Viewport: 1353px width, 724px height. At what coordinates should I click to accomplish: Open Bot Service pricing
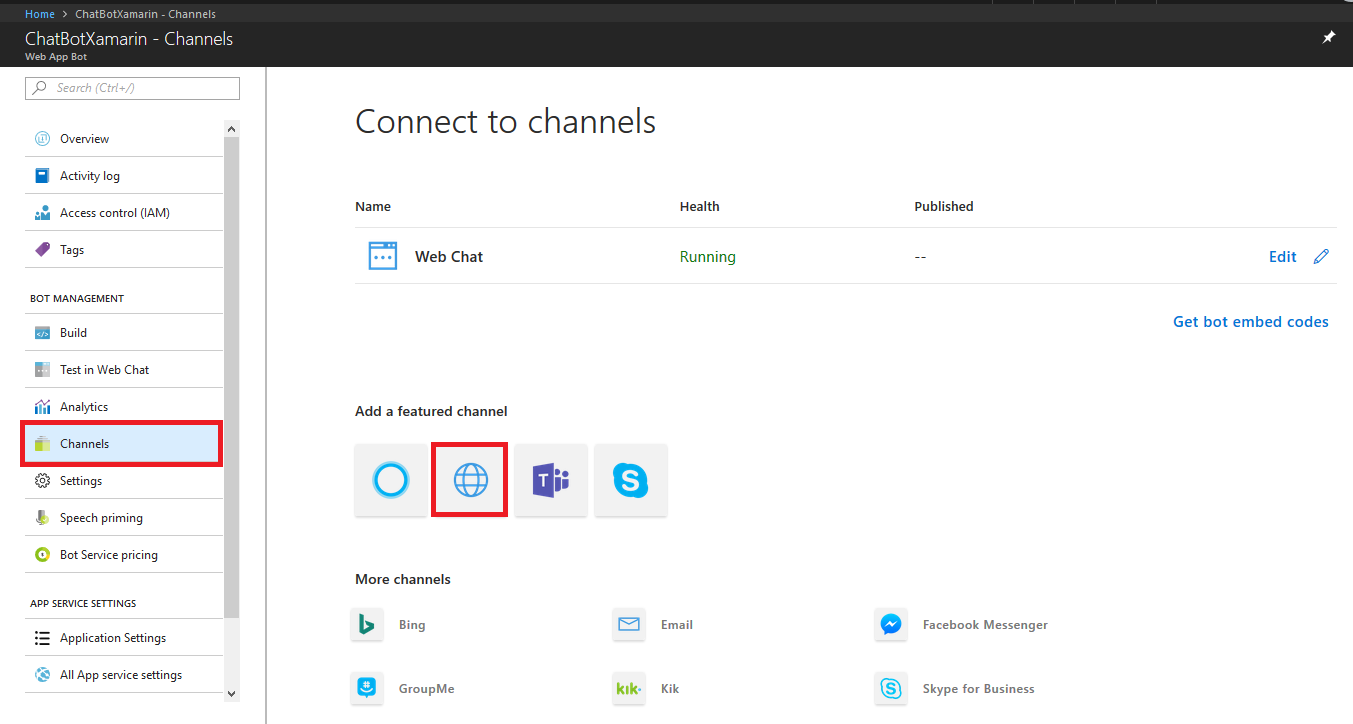click(124, 555)
